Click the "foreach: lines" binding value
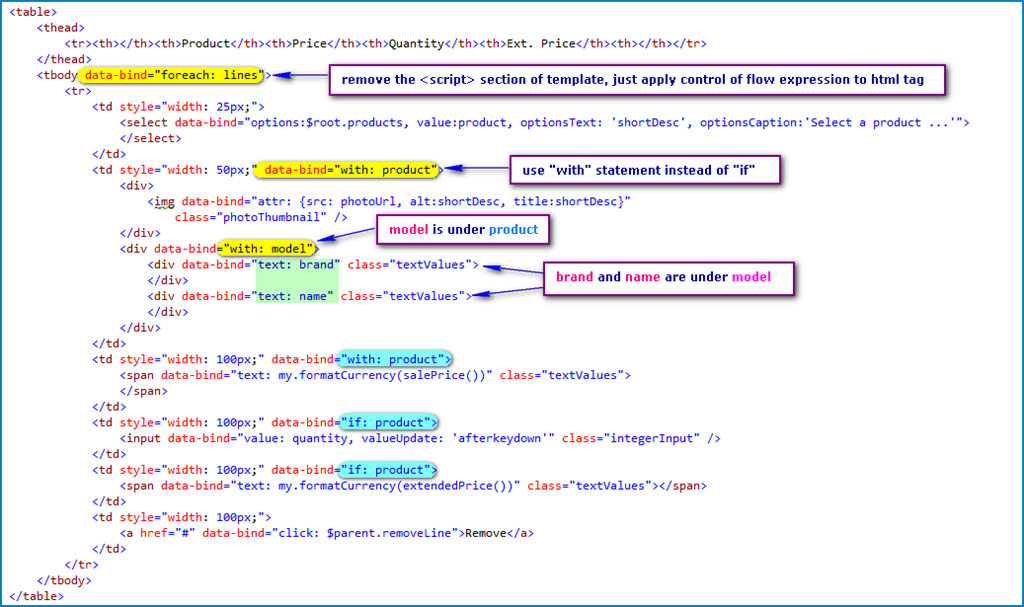The height and width of the screenshot is (607, 1024). pos(209,75)
